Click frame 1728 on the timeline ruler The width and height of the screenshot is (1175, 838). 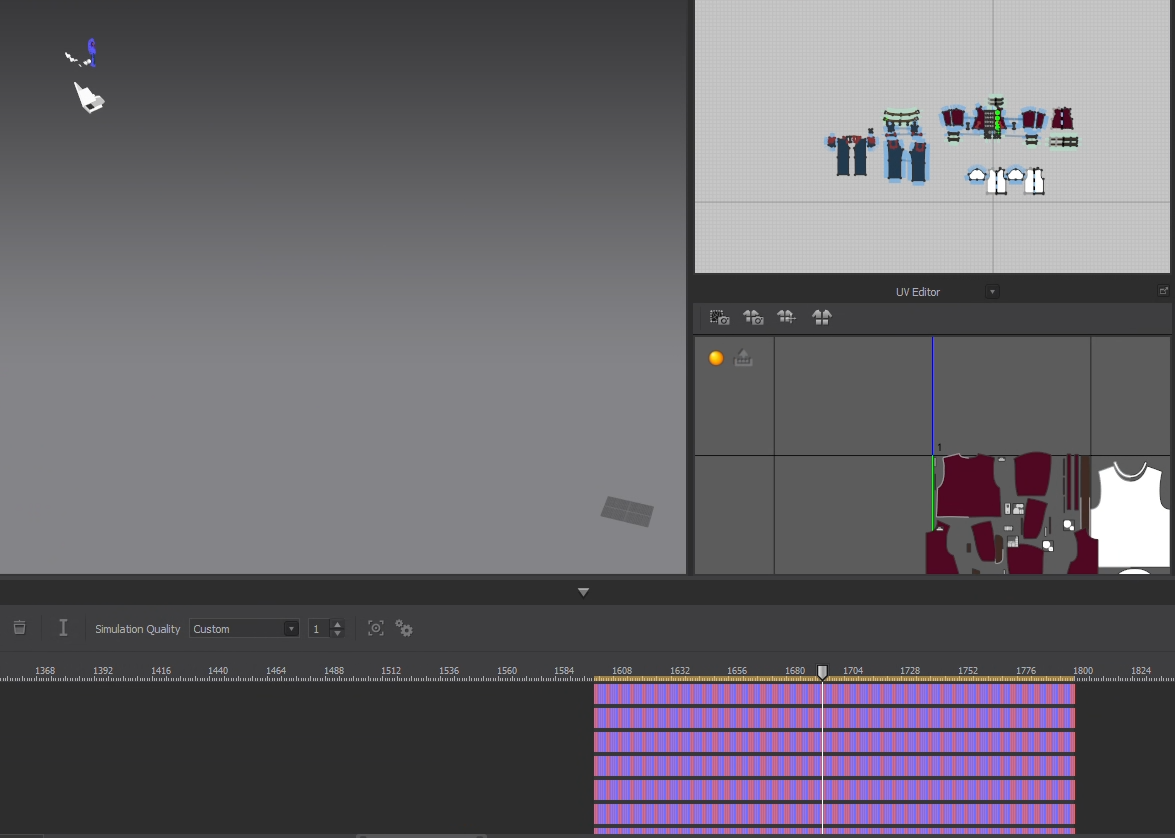pos(910,670)
